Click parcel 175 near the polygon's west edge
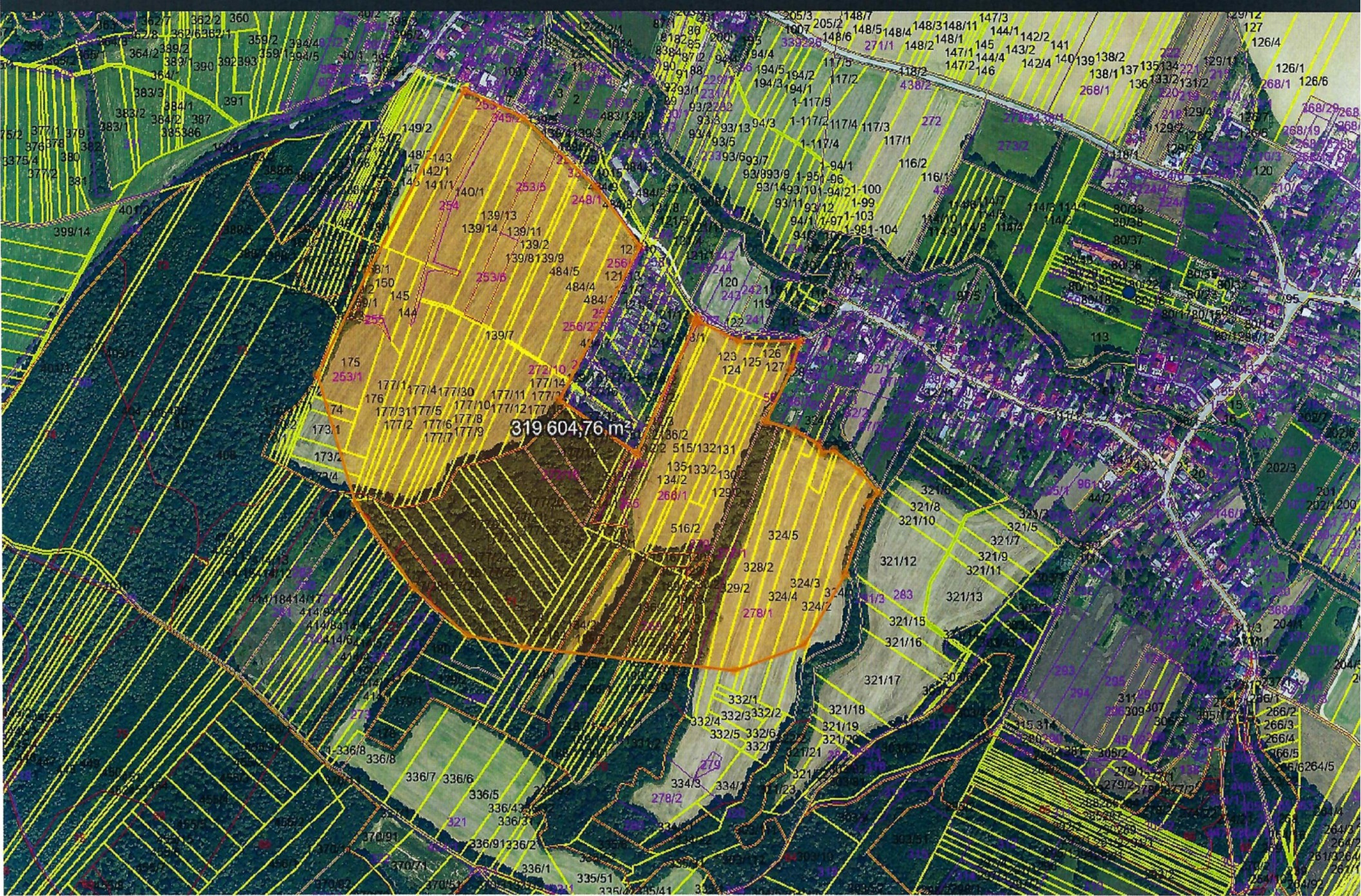The width and height of the screenshot is (1361, 896). [x=350, y=363]
